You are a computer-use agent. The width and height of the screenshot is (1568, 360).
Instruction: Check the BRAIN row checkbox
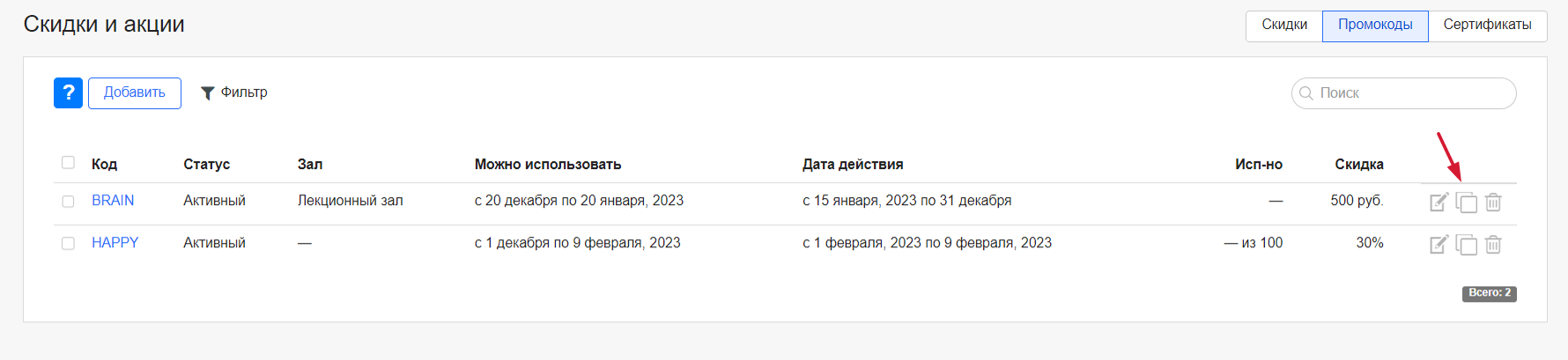68,202
